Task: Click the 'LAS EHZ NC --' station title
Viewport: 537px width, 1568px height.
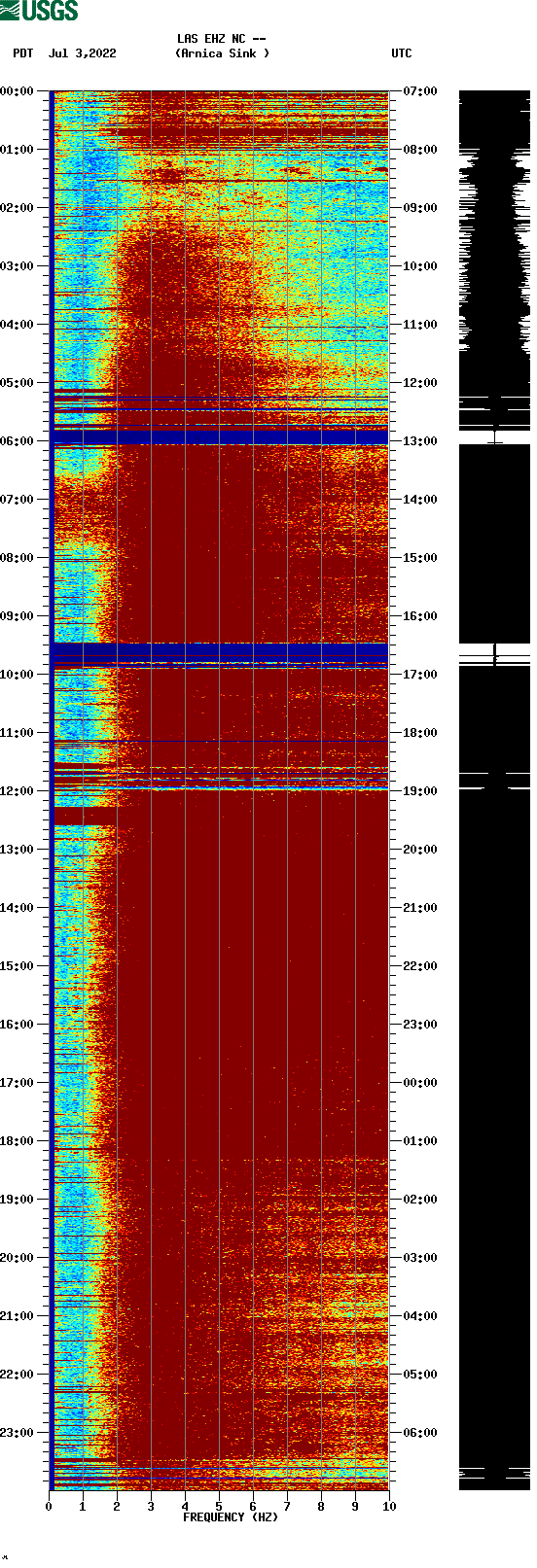Action: point(222,39)
